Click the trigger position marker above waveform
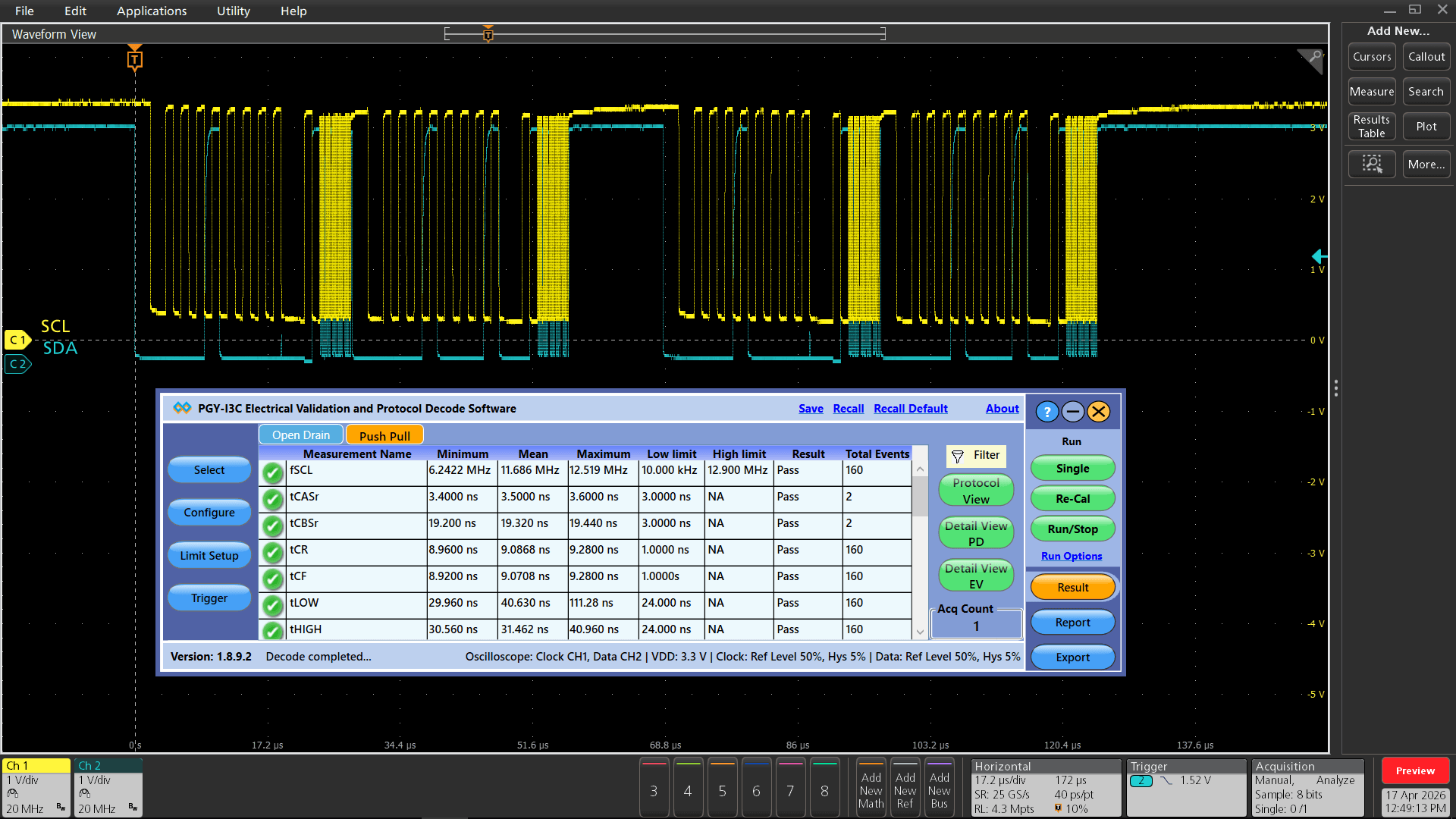Viewport: 1456px width, 819px height. pos(135,58)
